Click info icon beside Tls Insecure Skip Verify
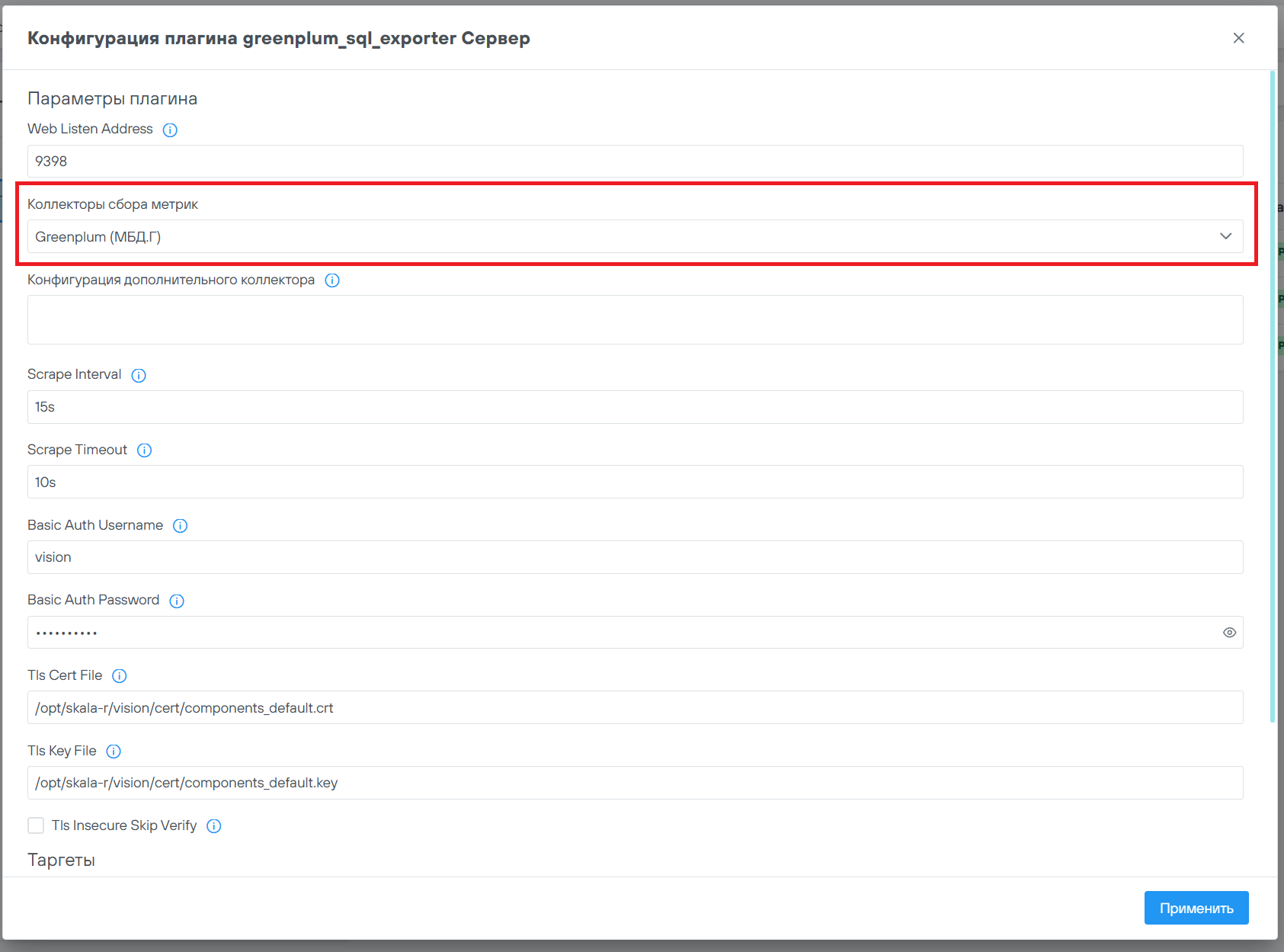 click(214, 826)
